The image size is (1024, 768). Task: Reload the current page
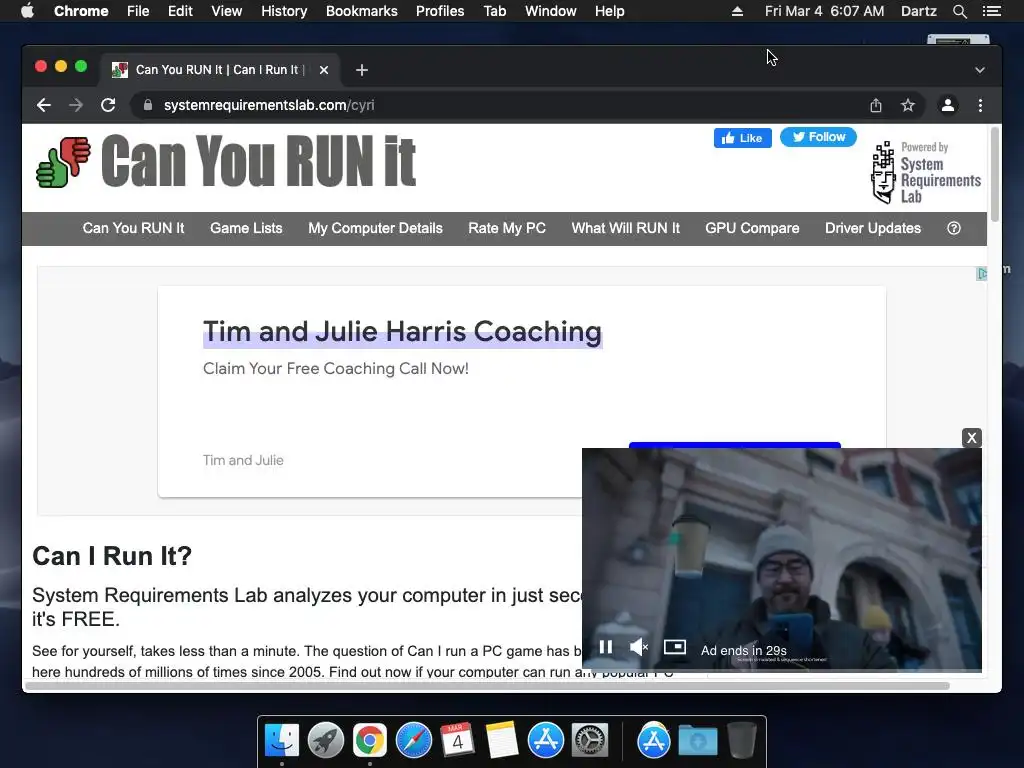pyautogui.click(x=108, y=105)
